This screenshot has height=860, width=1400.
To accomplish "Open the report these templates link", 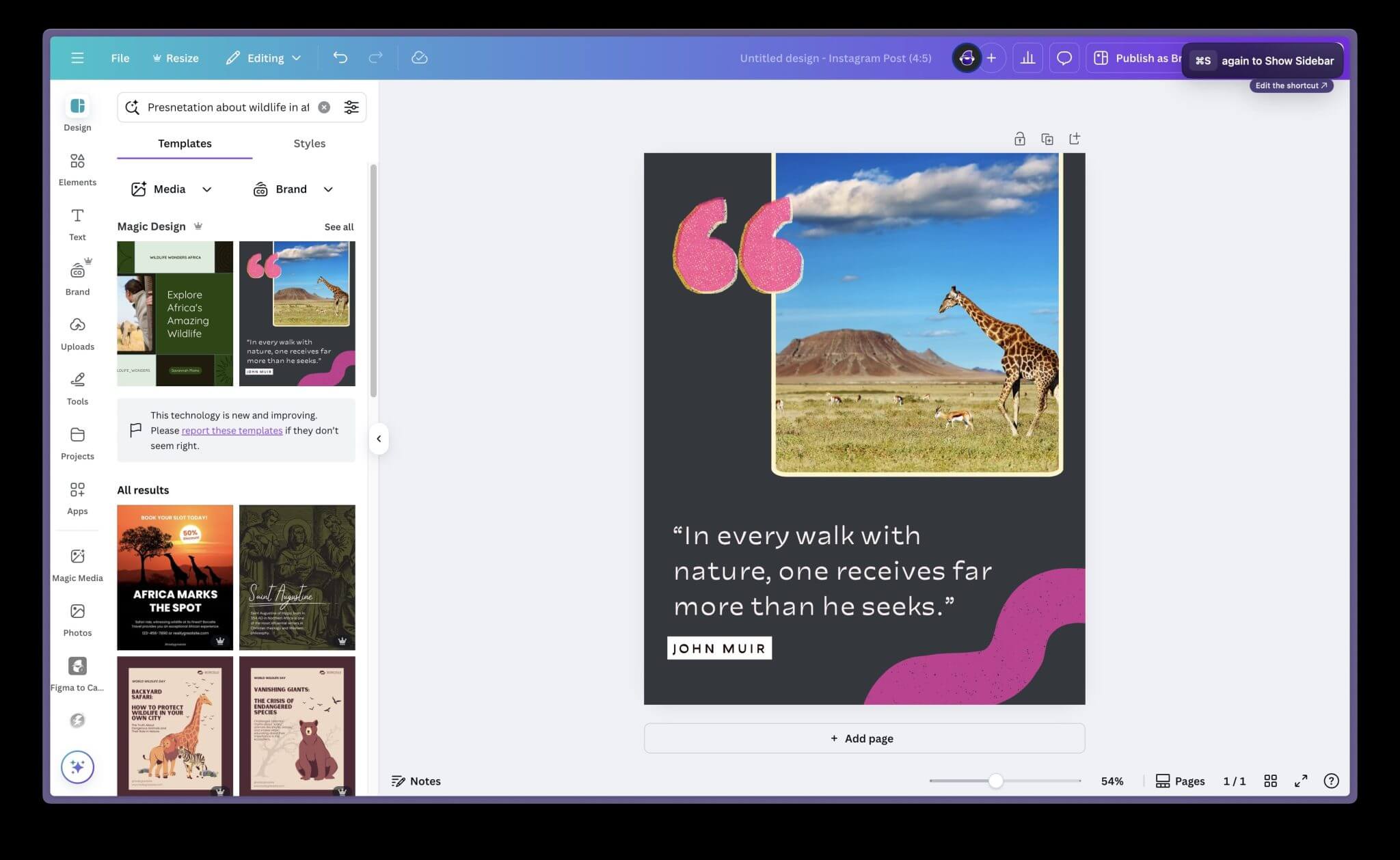I will (232, 430).
